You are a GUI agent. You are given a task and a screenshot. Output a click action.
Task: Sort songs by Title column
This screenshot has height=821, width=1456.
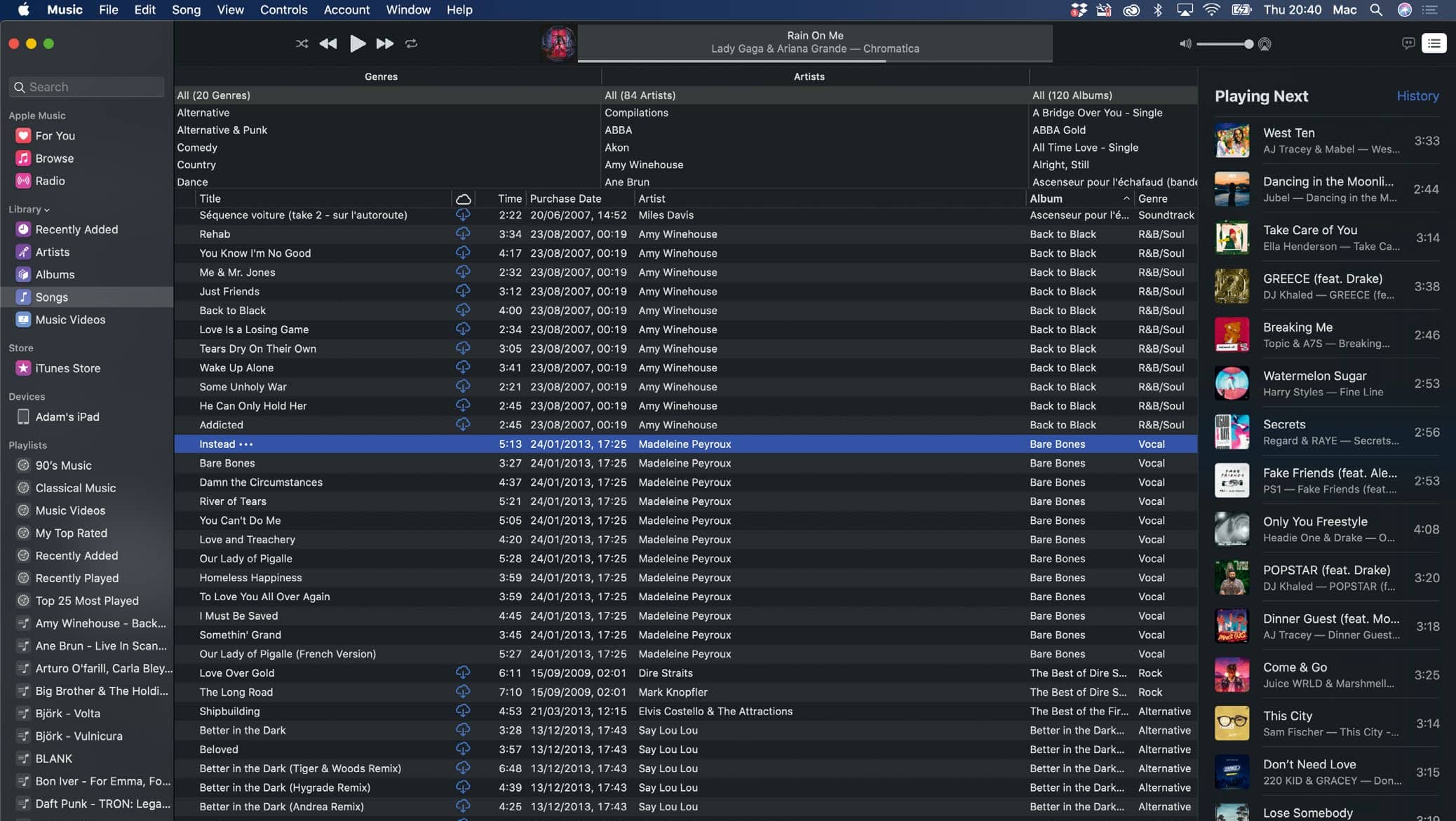click(323, 198)
